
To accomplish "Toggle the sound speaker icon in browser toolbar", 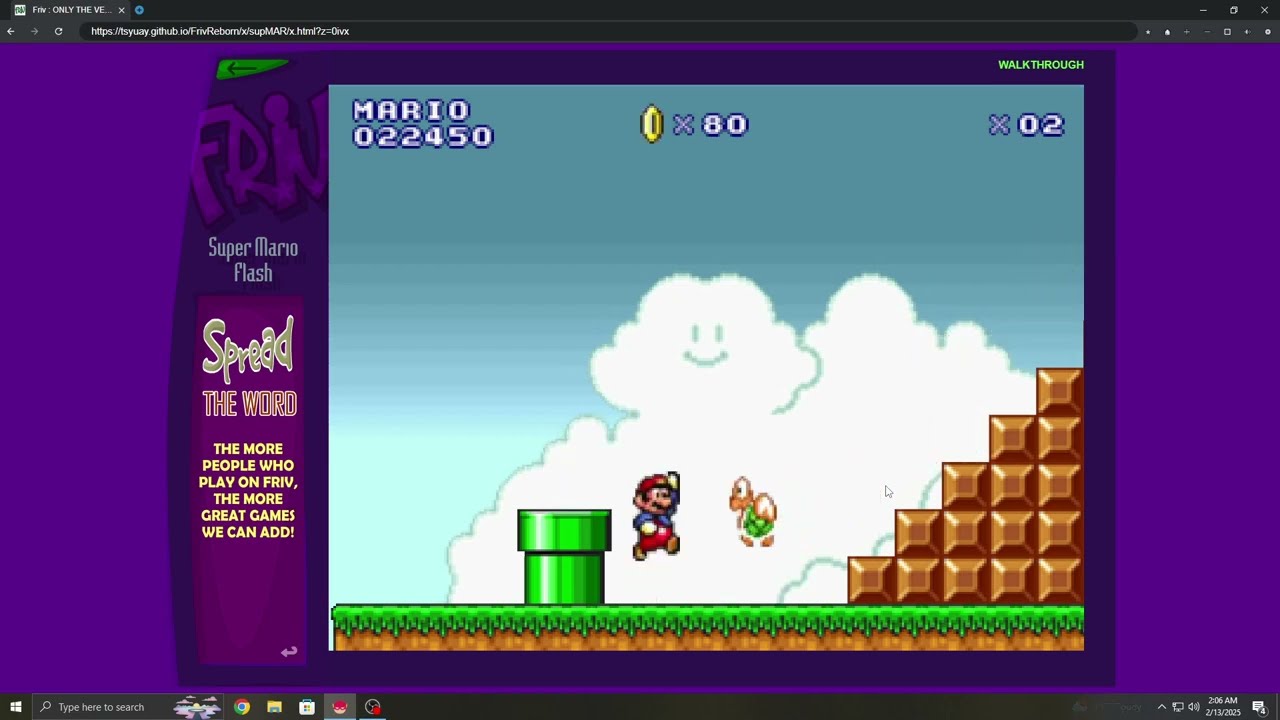I will tap(1247, 32).
